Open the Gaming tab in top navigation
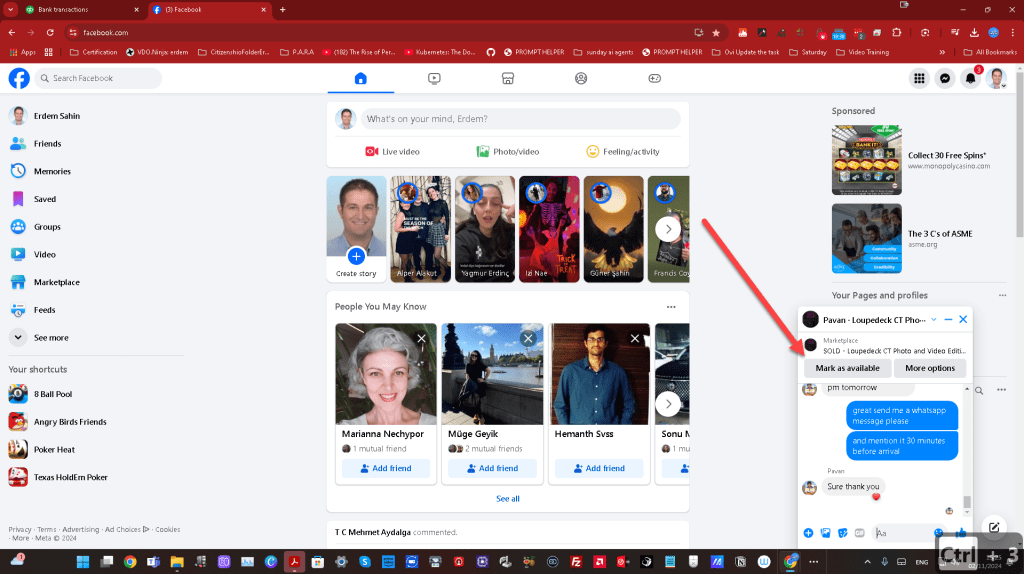Viewport: 1024px width, 574px height. [x=654, y=78]
